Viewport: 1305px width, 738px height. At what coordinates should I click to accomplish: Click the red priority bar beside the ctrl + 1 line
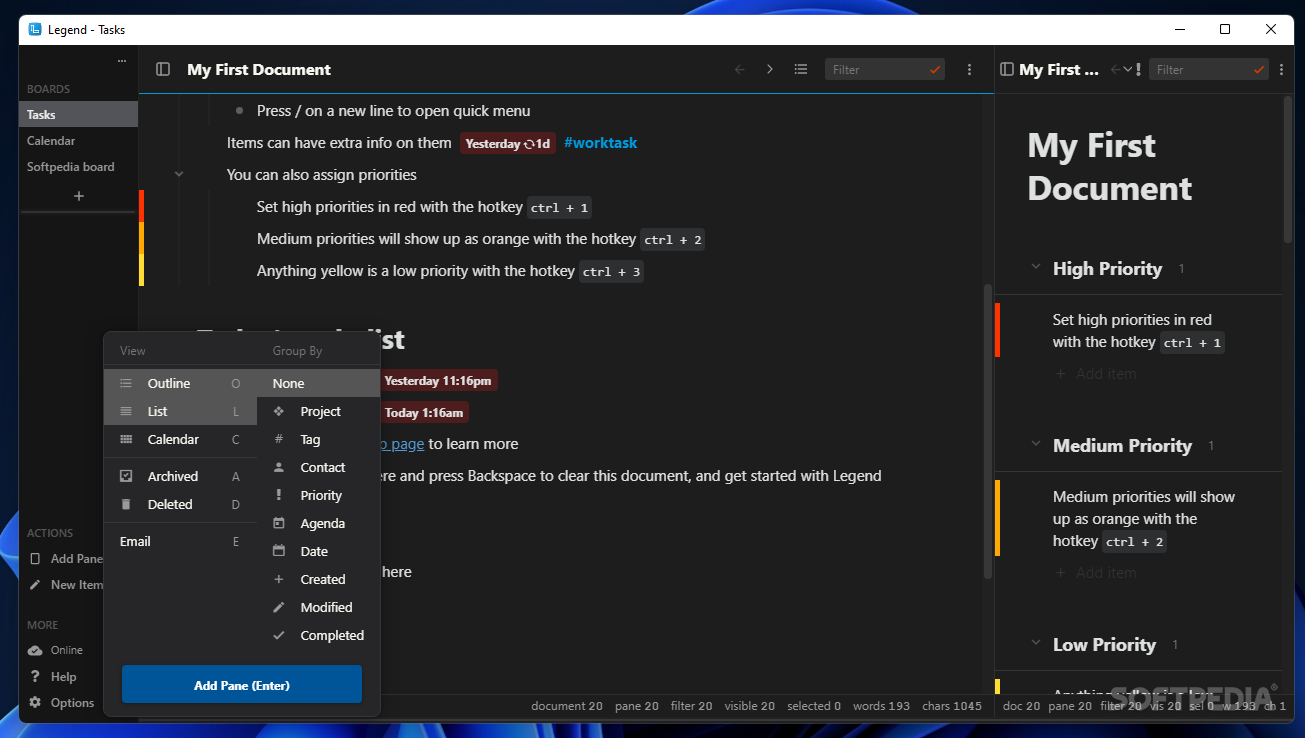pyautogui.click(x=141, y=206)
